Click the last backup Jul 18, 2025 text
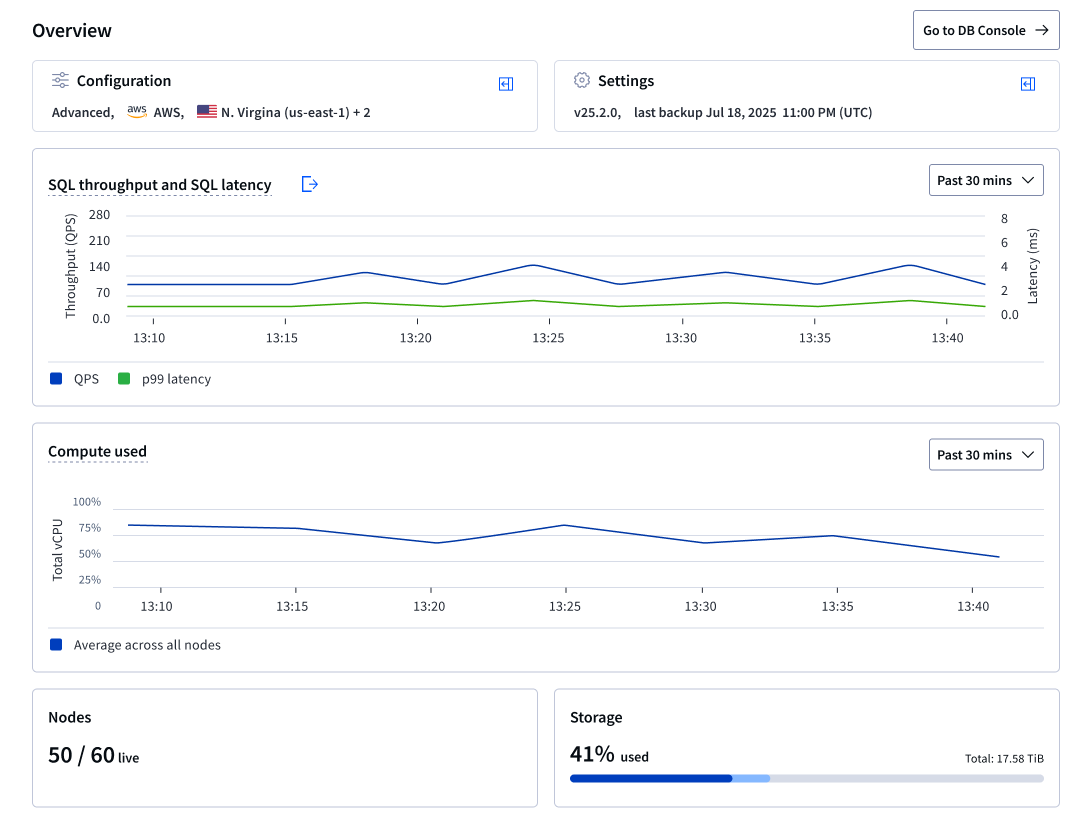 click(x=753, y=113)
